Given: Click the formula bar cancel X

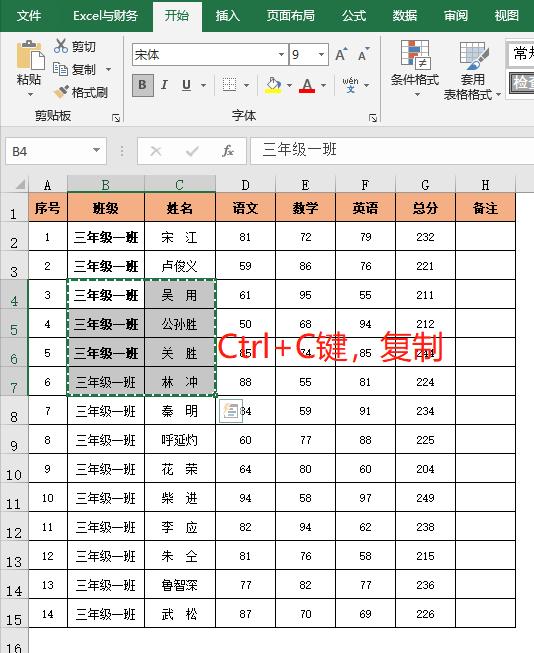Looking at the screenshot, I should point(156,151).
